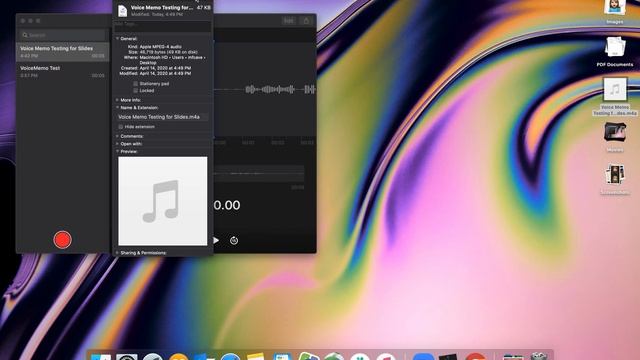640x360 pixels.
Task: Expand the Sharing & Permissions section
Action: coord(118,253)
